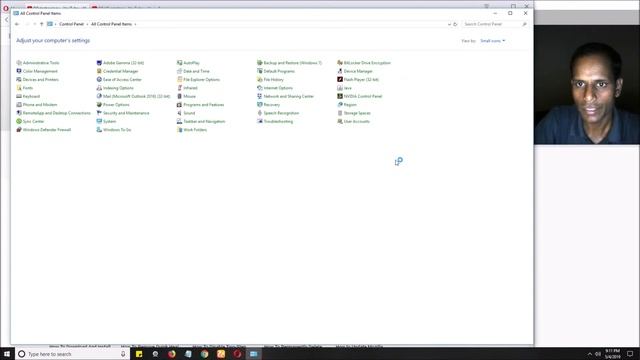Screen dimensions: 640x360
Task: Open Phone and Modem
Action: click(x=37, y=104)
